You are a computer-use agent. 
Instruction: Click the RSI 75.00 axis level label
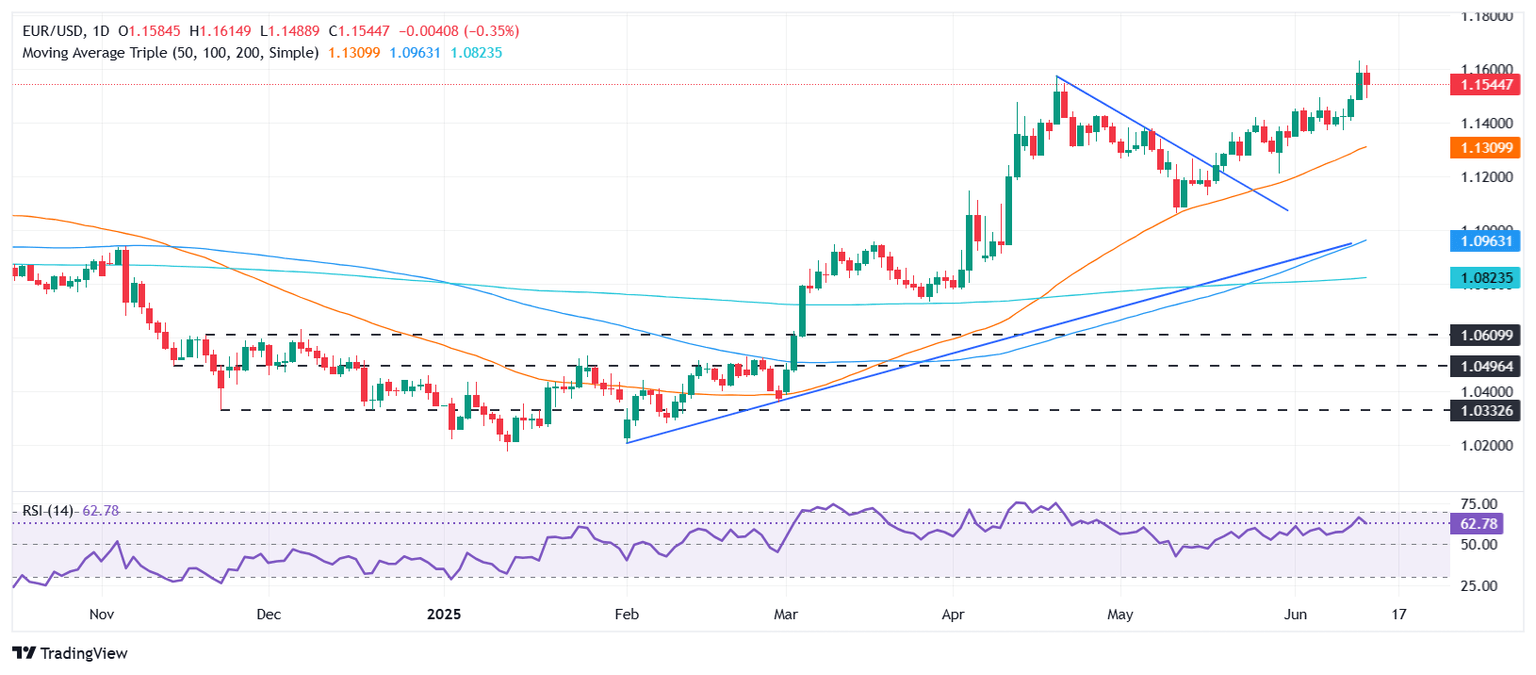point(1481,503)
